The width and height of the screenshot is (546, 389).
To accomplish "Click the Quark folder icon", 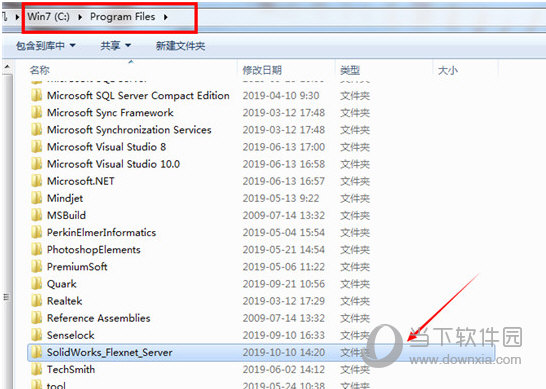I will tap(37, 284).
